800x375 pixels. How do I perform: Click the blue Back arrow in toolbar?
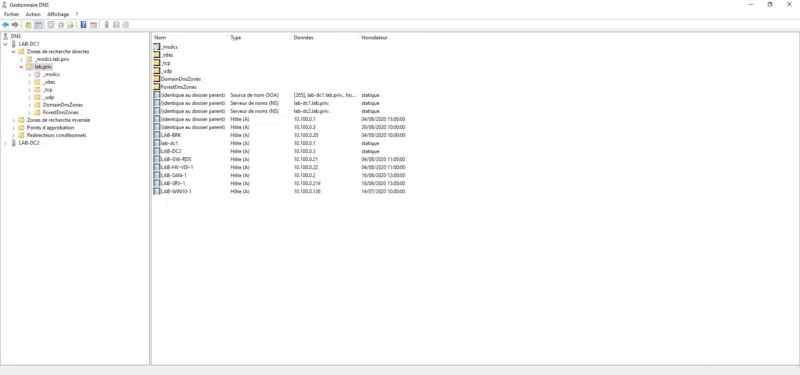[5, 24]
